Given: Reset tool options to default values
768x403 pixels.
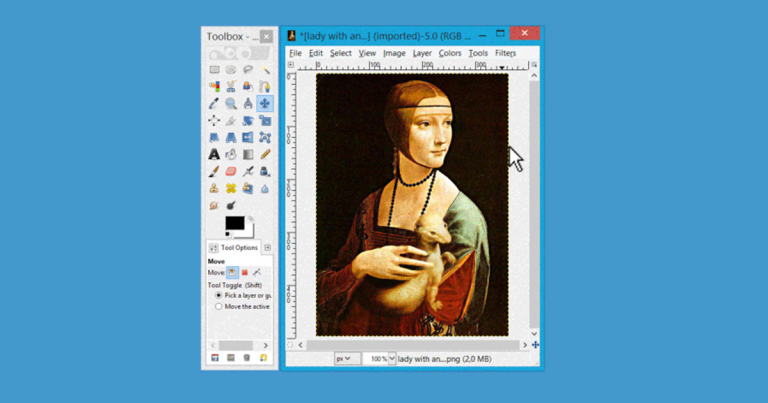Looking at the screenshot, I should coord(264,358).
